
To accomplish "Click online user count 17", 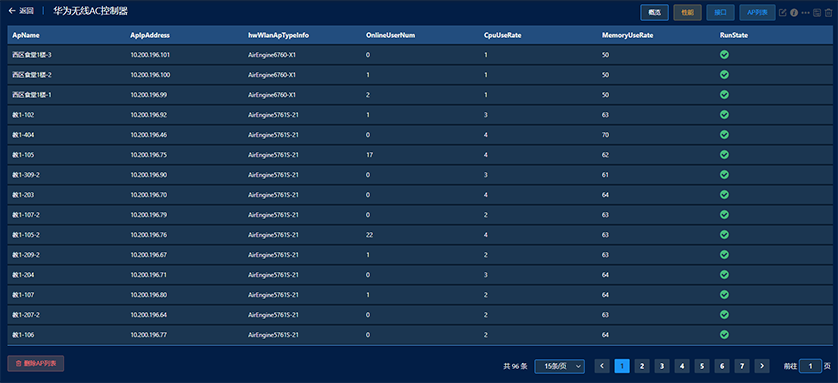I will point(369,155).
